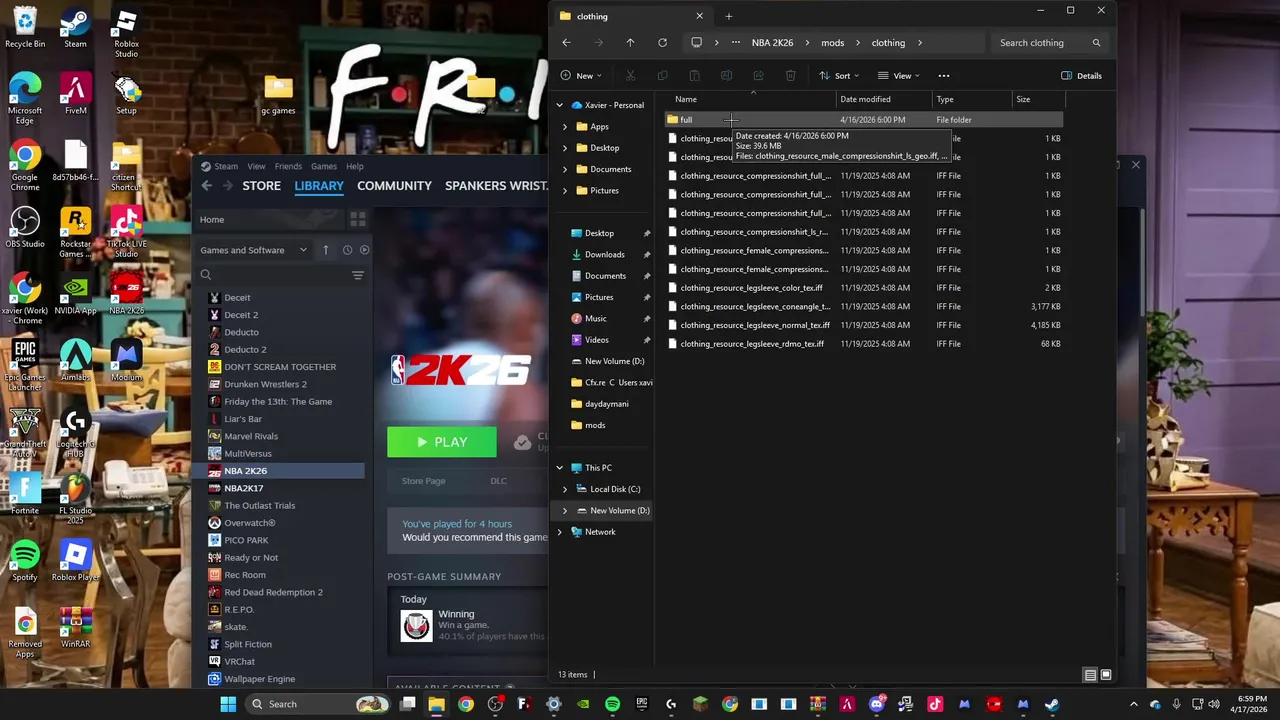
Task: Collapse the Xavier - Personal tree node
Action: click(560, 105)
